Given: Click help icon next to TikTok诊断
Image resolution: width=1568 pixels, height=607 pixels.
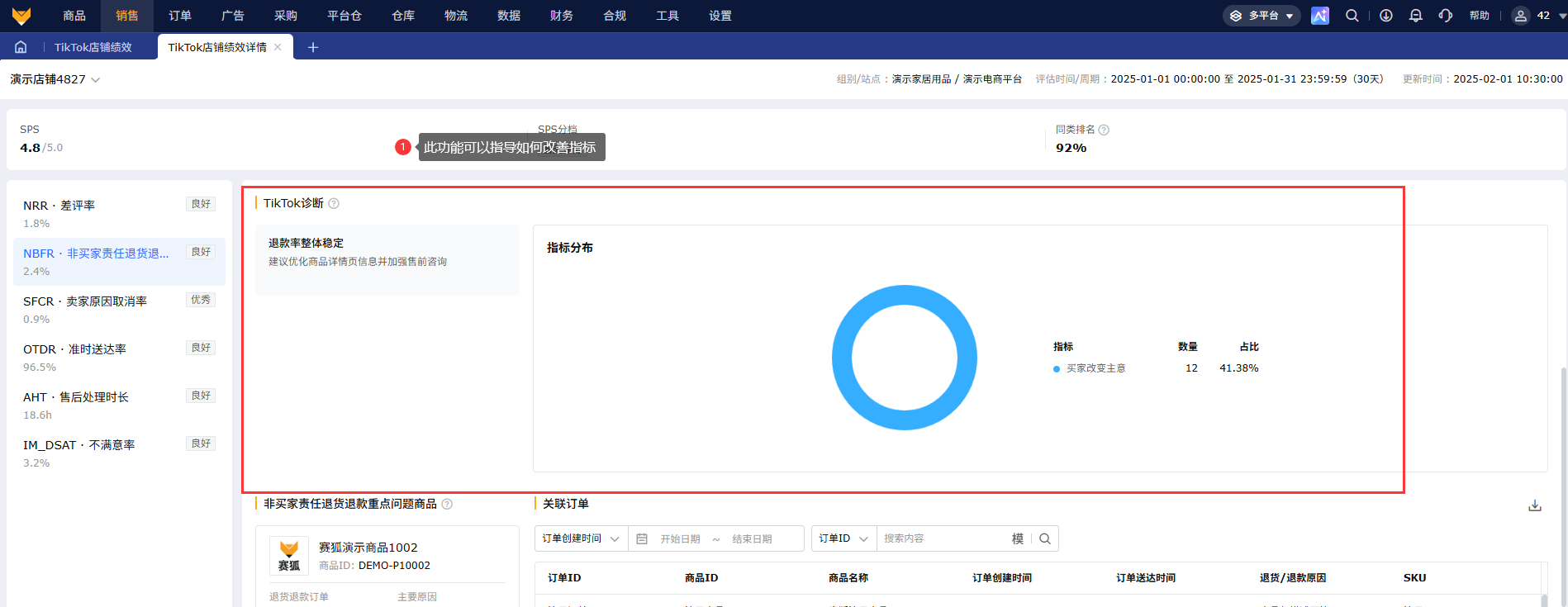Looking at the screenshot, I should 334,203.
